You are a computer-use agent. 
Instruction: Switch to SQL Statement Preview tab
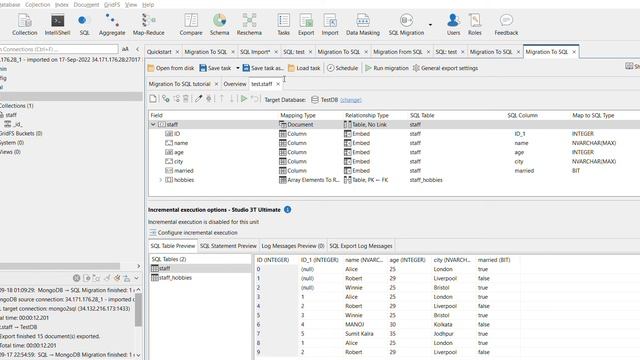[228, 246]
